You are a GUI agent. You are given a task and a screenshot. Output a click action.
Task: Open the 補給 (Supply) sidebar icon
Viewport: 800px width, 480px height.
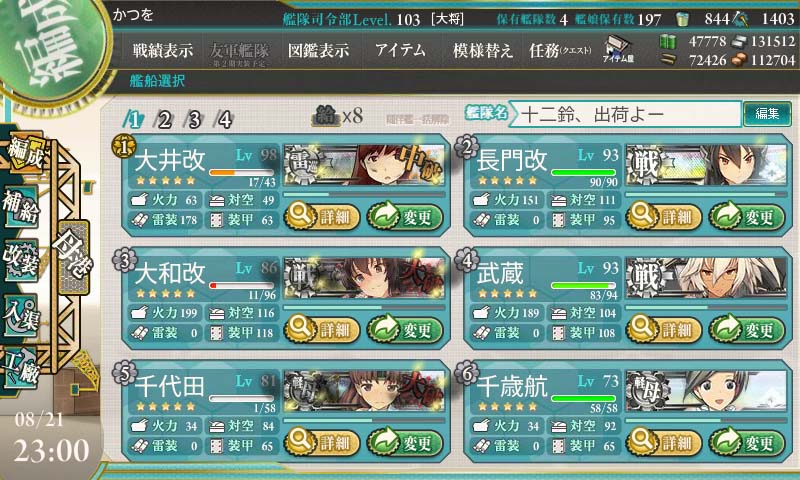tap(20, 208)
